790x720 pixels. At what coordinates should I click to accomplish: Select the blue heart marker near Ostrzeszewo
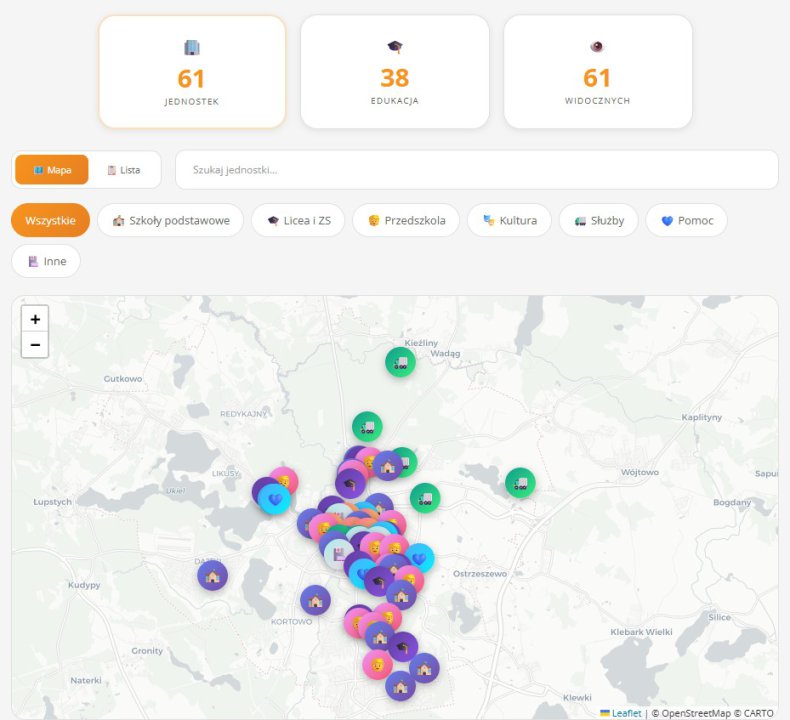tap(420, 558)
